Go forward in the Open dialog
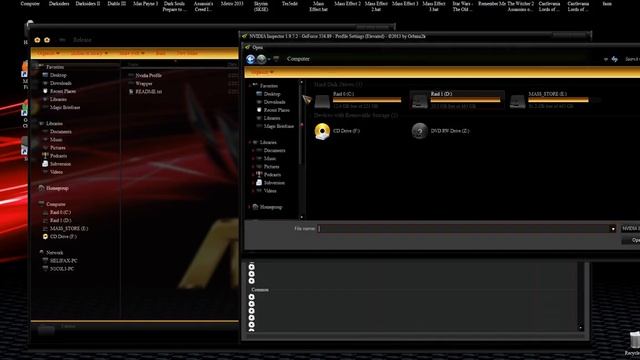Viewport: 640px width, 360px height. click(261, 59)
